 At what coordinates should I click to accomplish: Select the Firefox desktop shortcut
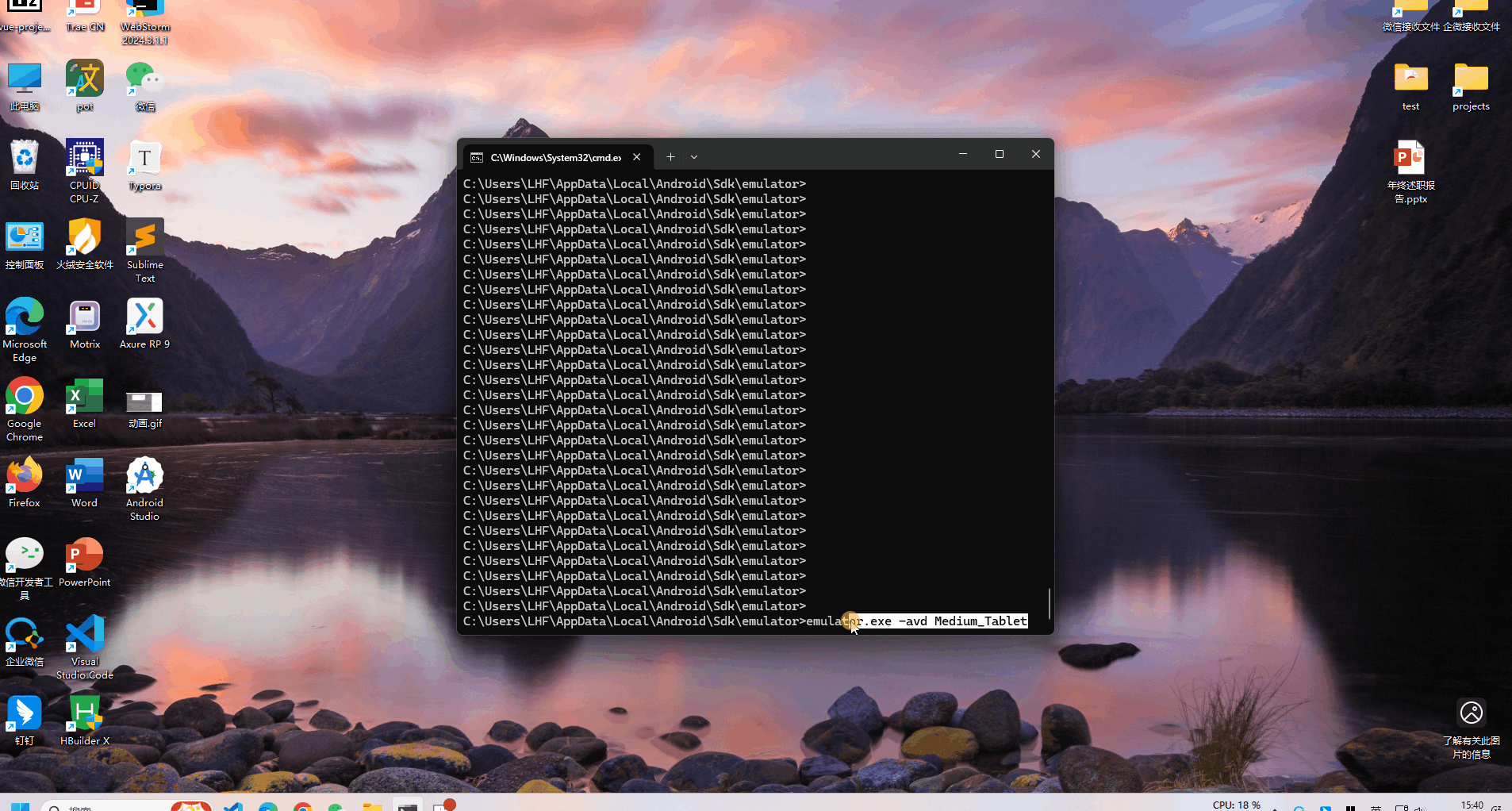[25, 477]
